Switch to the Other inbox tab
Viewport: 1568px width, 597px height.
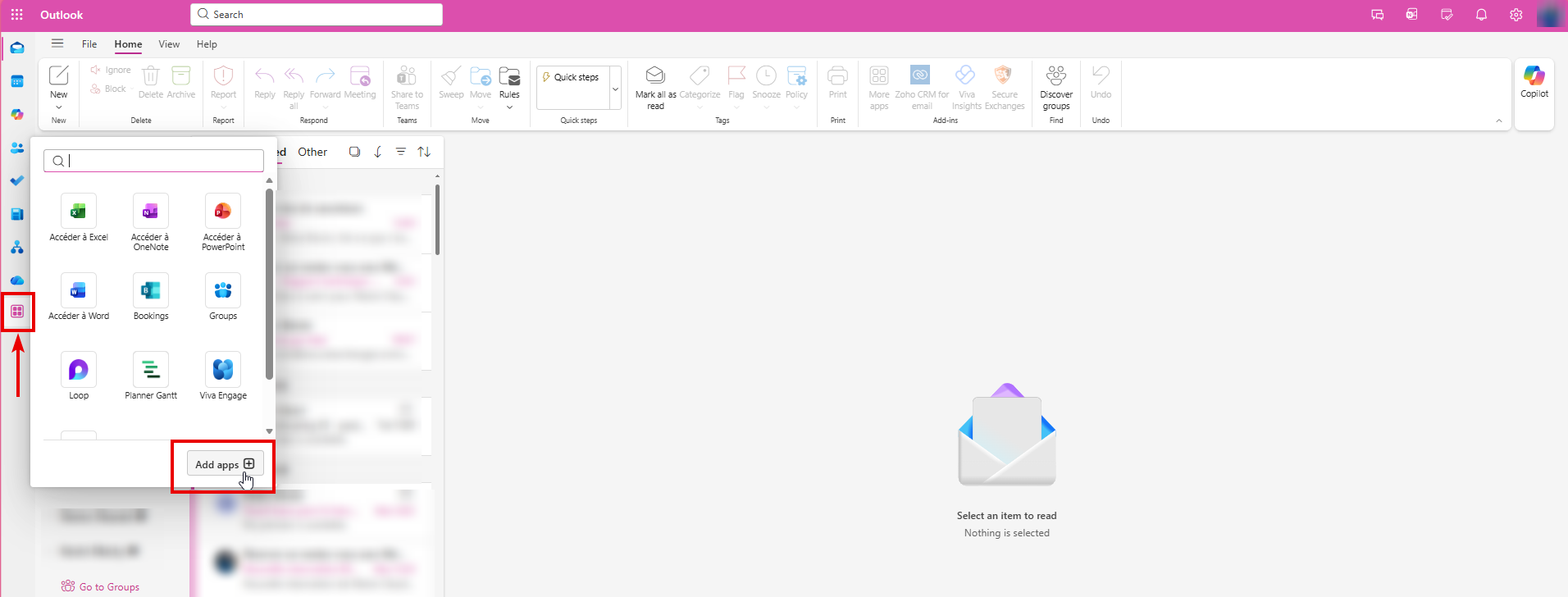(x=312, y=152)
